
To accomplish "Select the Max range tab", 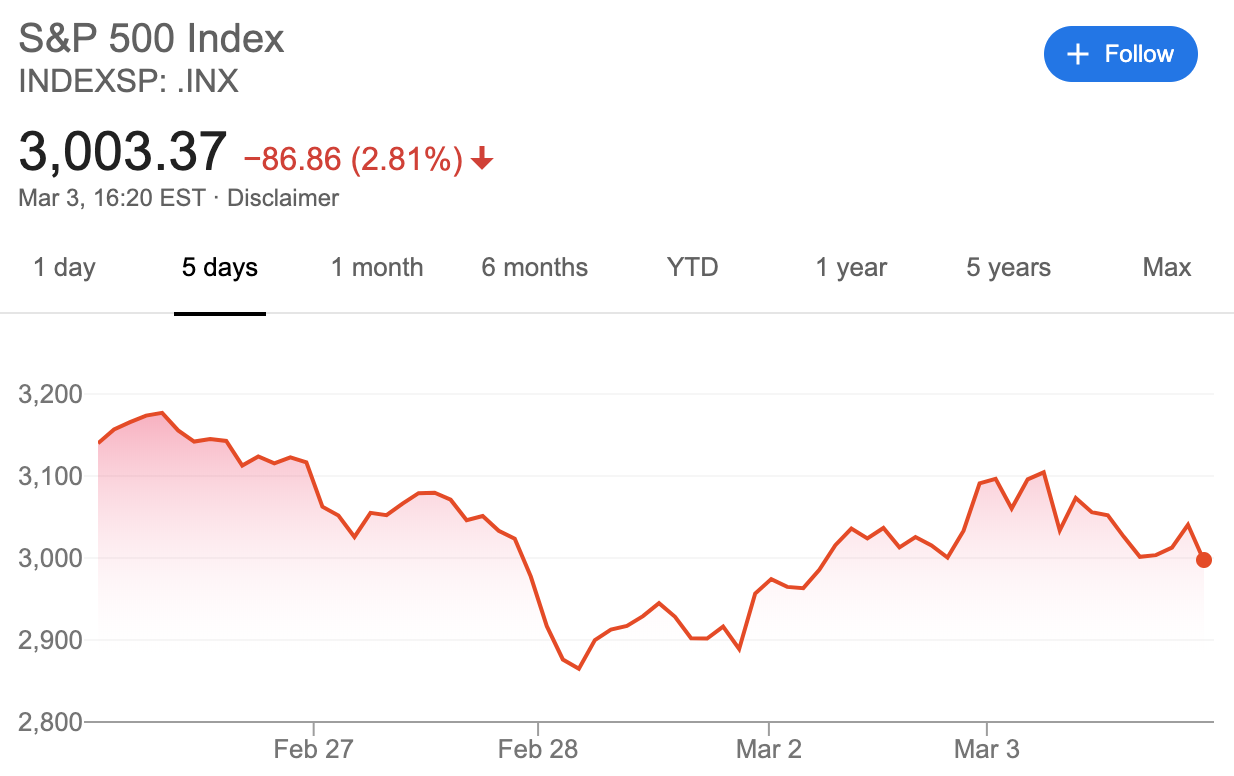I will click(1167, 267).
